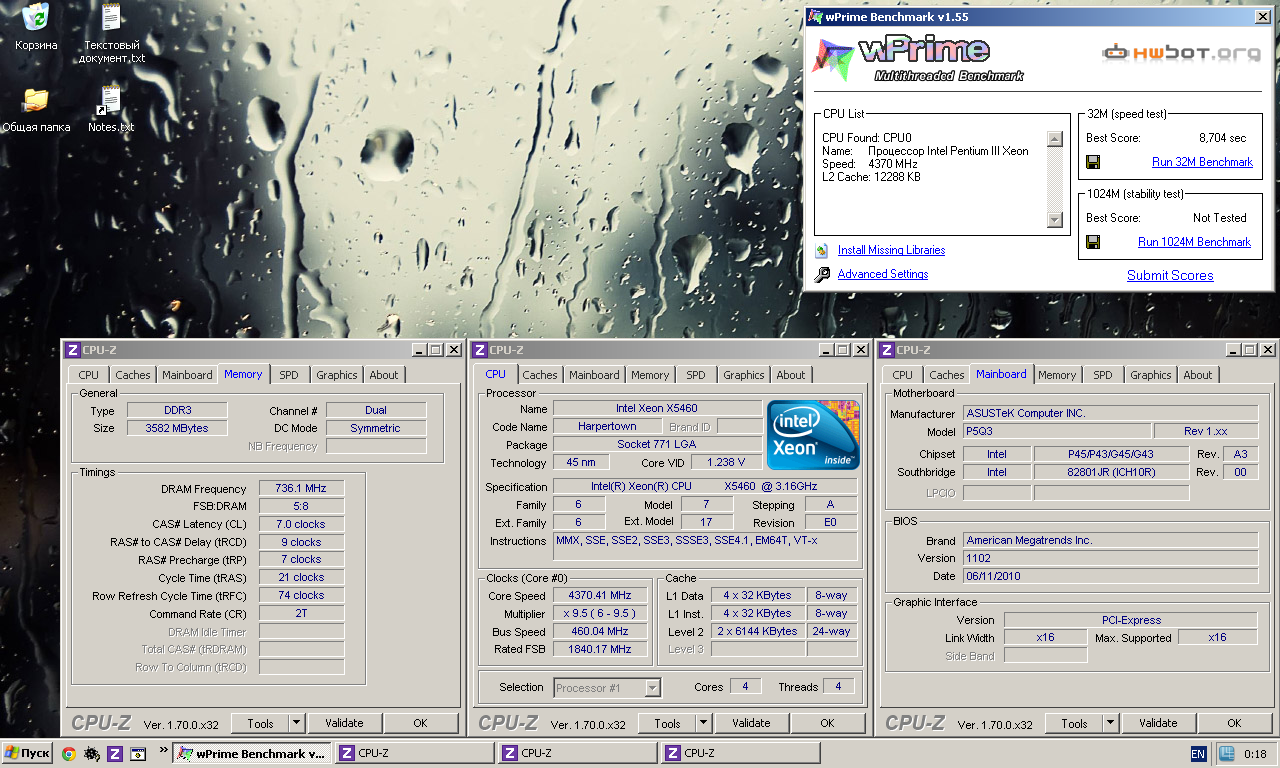Open the Корзина recycle bin desktop icon
Viewport: 1280px width, 768px height.
(36, 18)
